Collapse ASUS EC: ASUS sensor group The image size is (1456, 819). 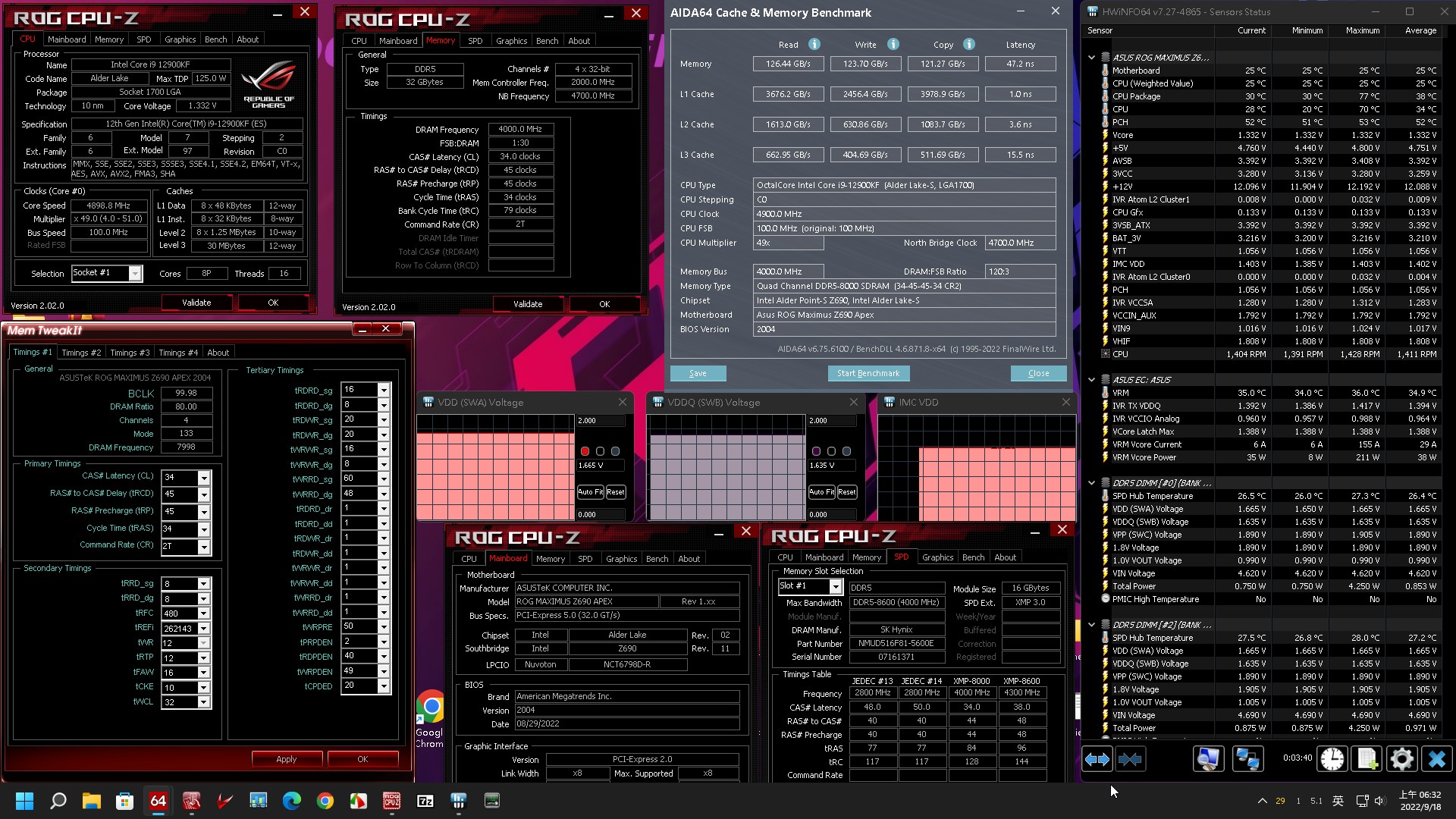tap(1091, 380)
